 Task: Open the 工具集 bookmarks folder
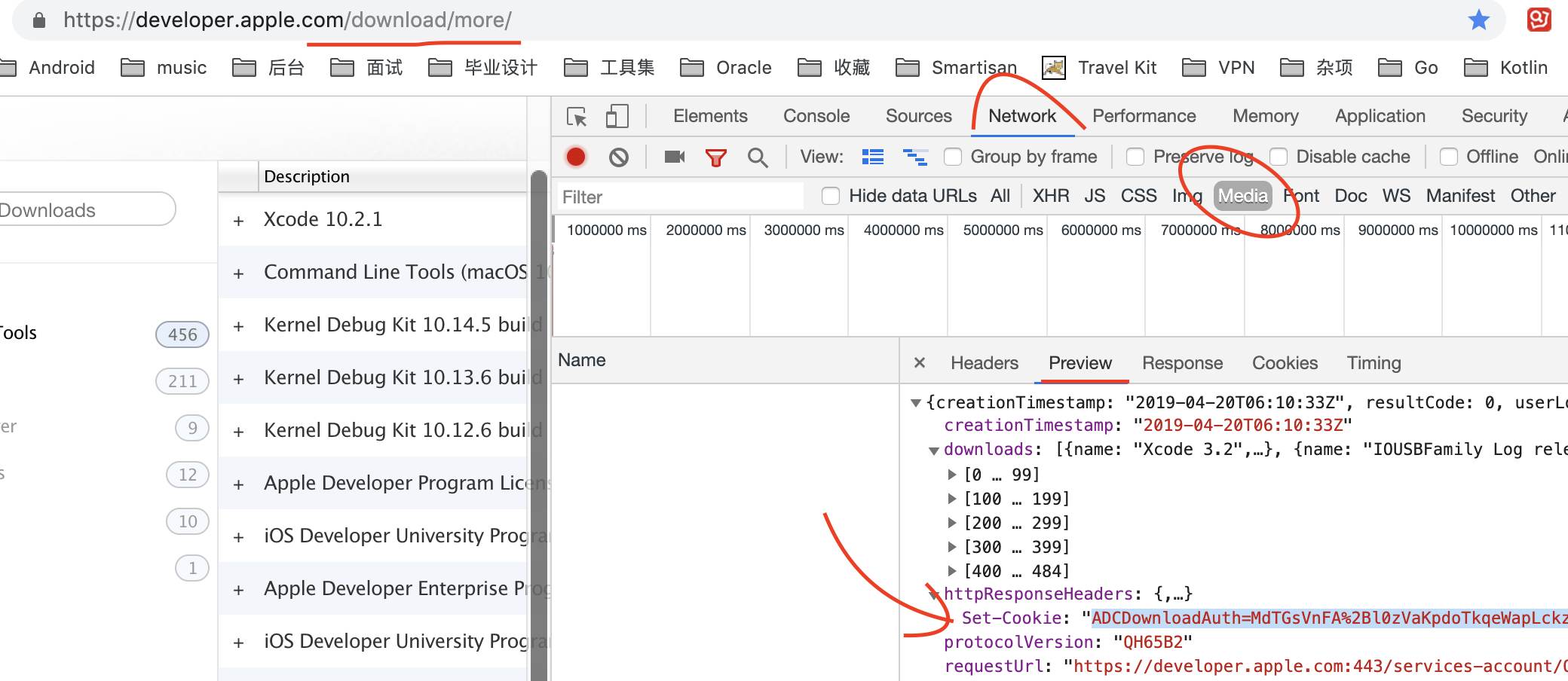(x=609, y=68)
